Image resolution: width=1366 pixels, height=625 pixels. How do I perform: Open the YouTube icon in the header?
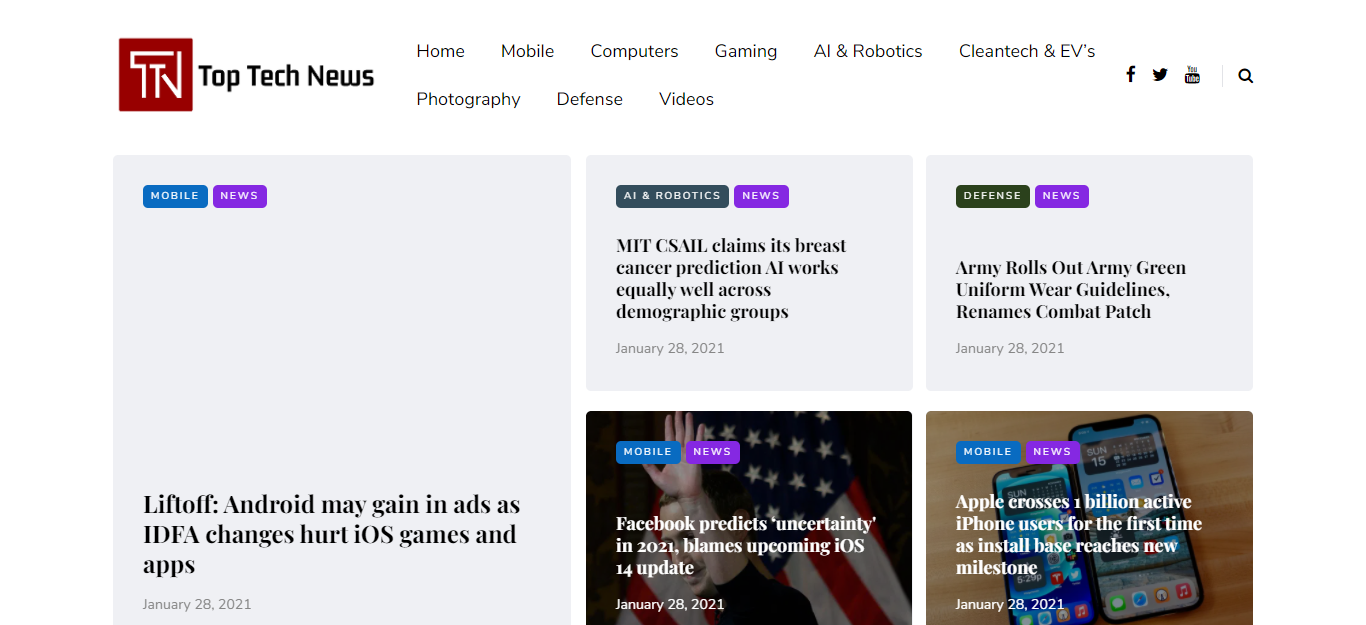[1192, 74]
